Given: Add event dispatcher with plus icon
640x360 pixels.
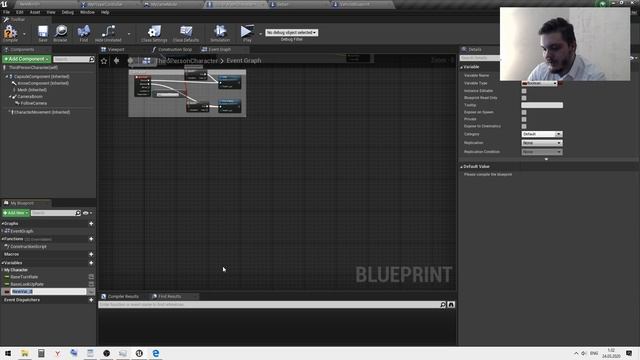Looking at the screenshot, I should [x=91, y=300].
